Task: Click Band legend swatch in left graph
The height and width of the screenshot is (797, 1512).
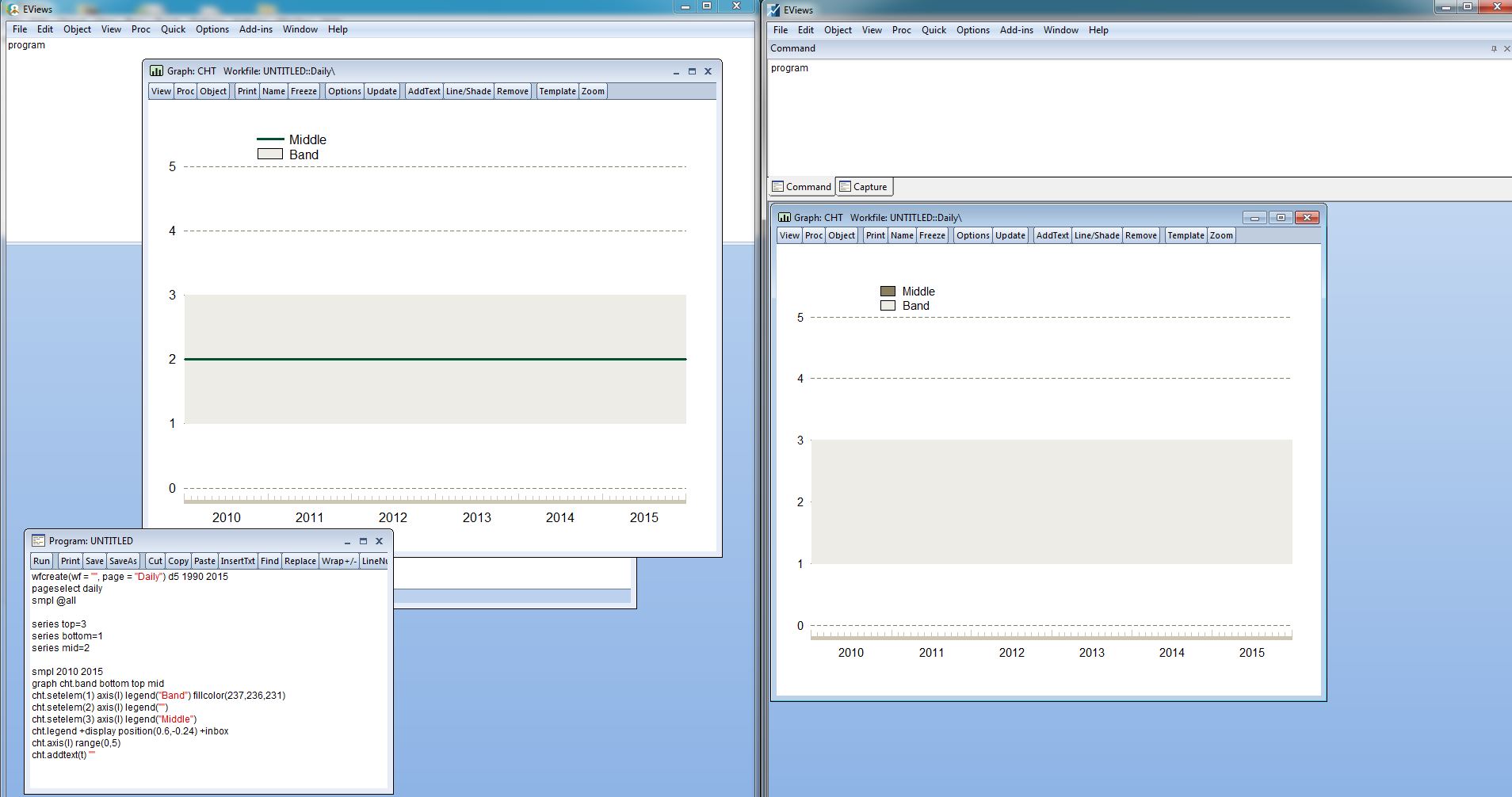Action: click(x=270, y=154)
